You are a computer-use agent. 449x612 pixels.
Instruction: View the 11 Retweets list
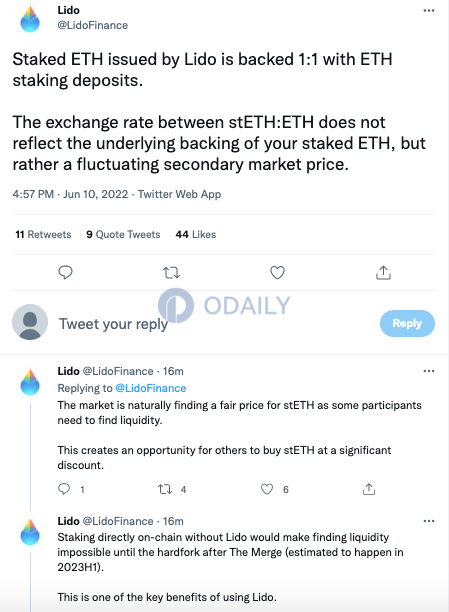tap(43, 234)
